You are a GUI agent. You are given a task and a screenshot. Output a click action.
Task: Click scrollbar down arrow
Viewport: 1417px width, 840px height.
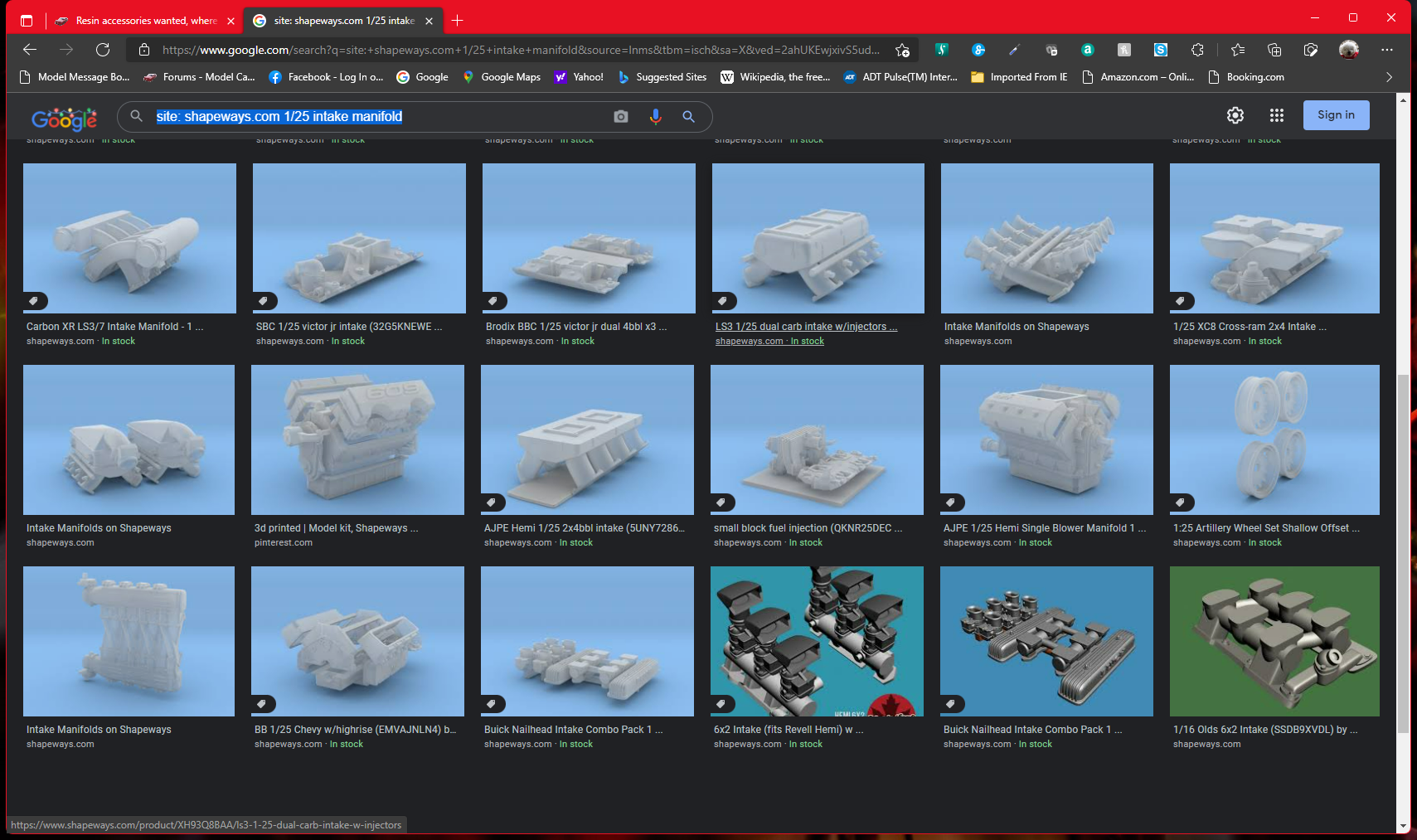click(x=1403, y=827)
